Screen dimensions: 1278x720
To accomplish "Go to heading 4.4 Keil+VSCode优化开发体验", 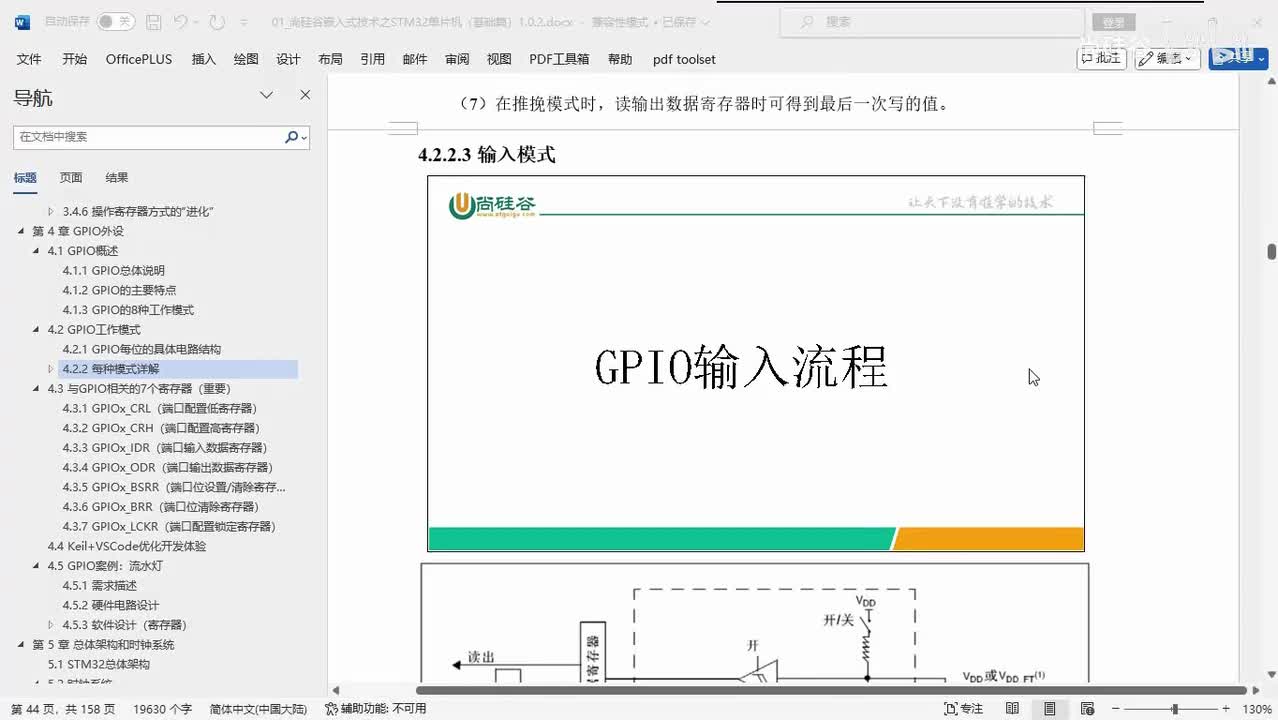I will click(127, 546).
